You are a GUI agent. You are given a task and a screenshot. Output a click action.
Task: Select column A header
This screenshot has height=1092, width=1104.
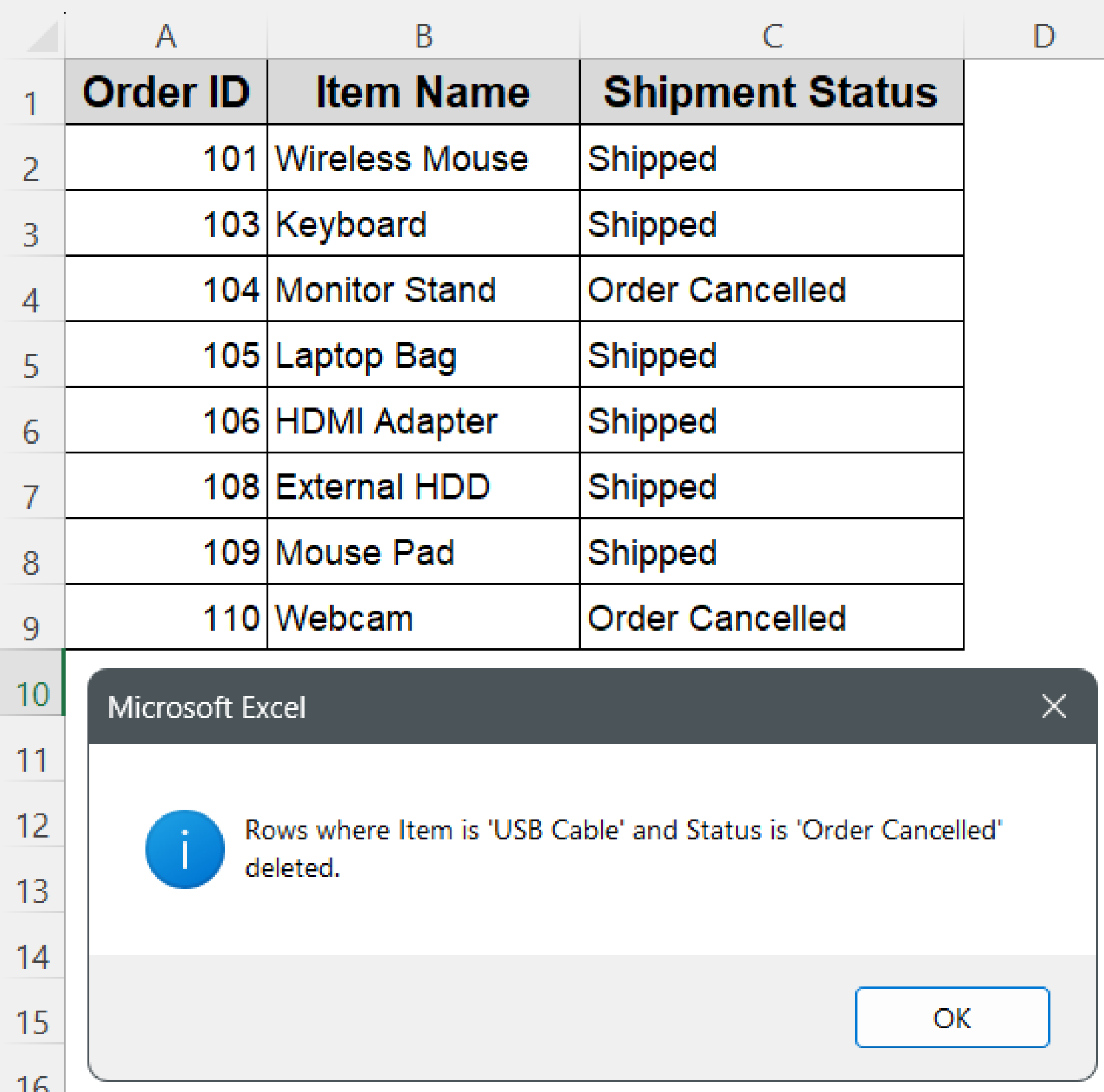165,37
